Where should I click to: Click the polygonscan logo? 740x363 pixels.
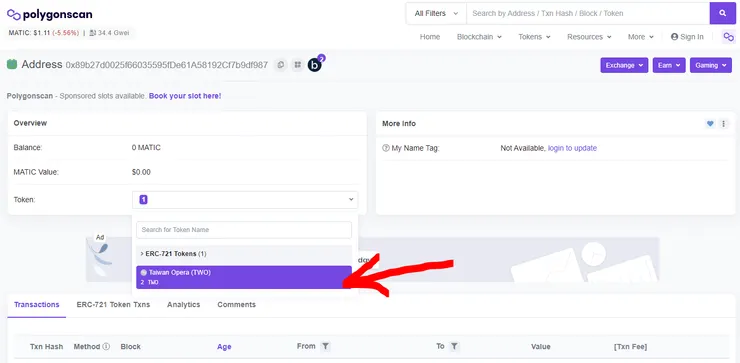(50, 15)
